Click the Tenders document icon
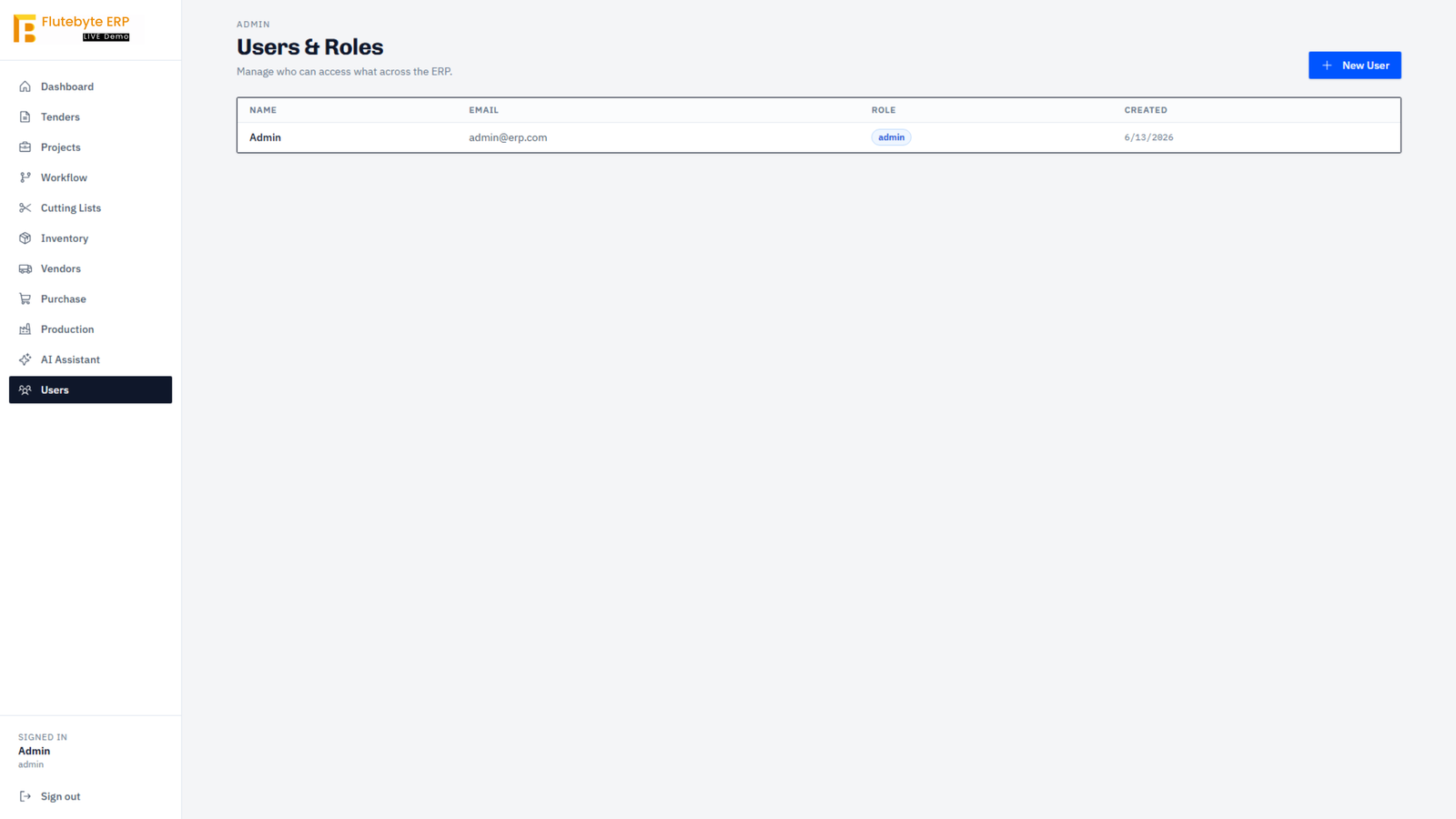The width and height of the screenshot is (1456, 819). 25,116
